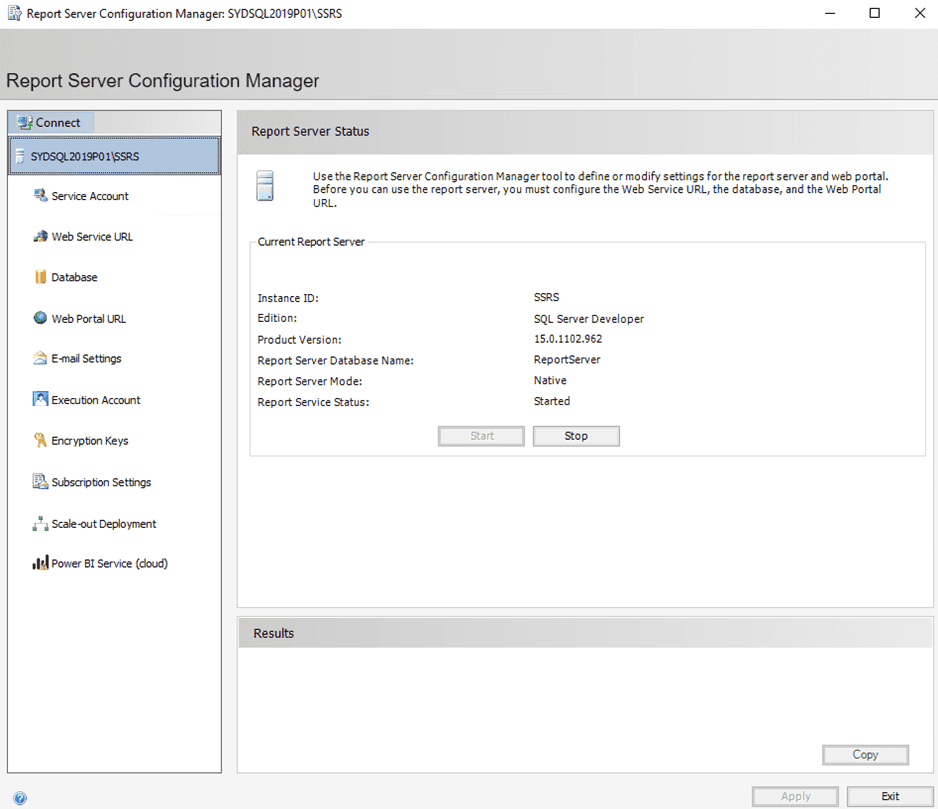This screenshot has height=809, width=938.
Task: Go to the Database settings label
Action: click(x=74, y=277)
